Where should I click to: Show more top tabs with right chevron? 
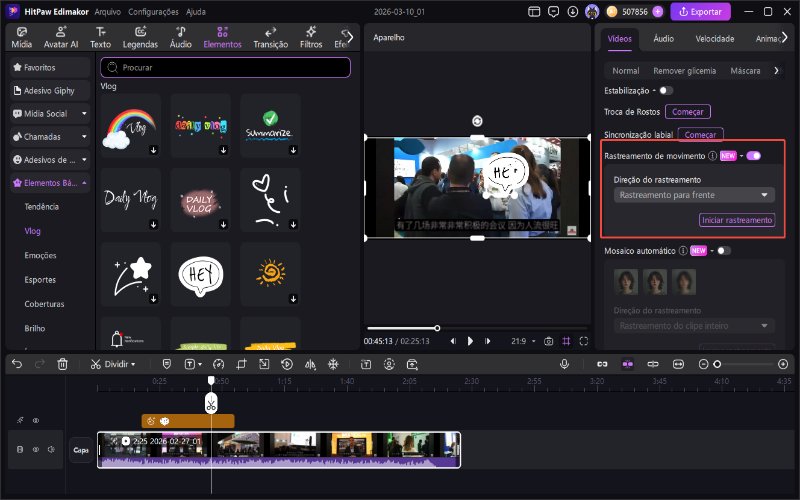349,37
